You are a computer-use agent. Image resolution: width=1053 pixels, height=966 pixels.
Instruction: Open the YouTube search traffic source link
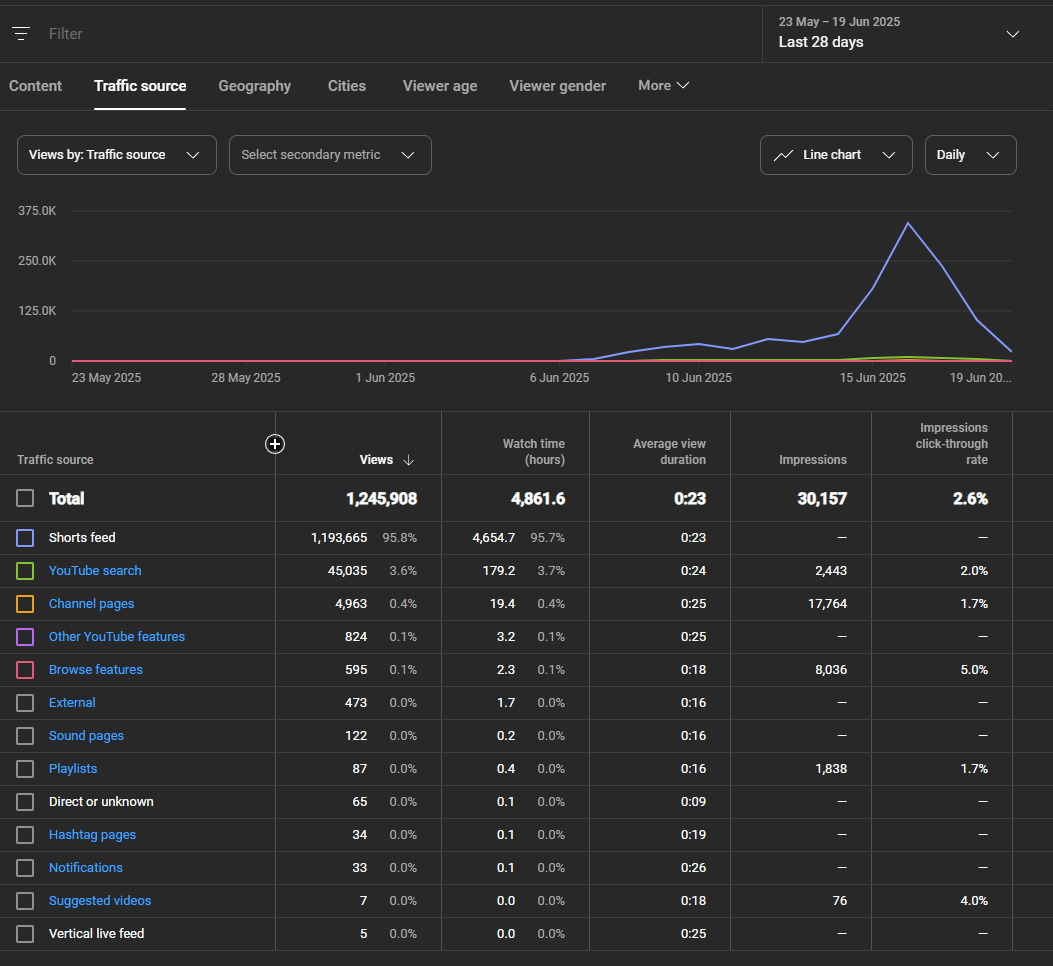(95, 571)
